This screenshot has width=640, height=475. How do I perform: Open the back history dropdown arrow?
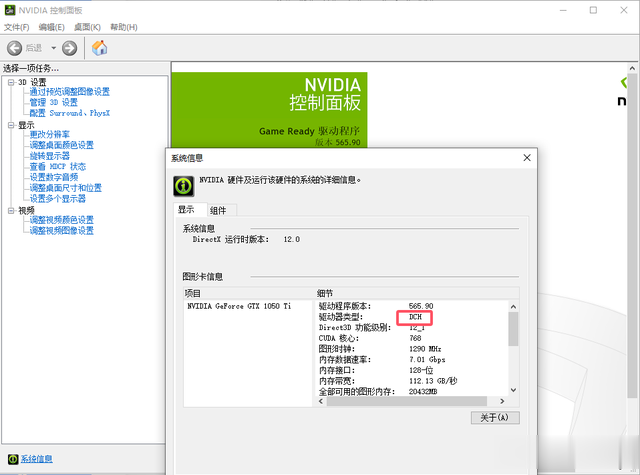[53, 48]
